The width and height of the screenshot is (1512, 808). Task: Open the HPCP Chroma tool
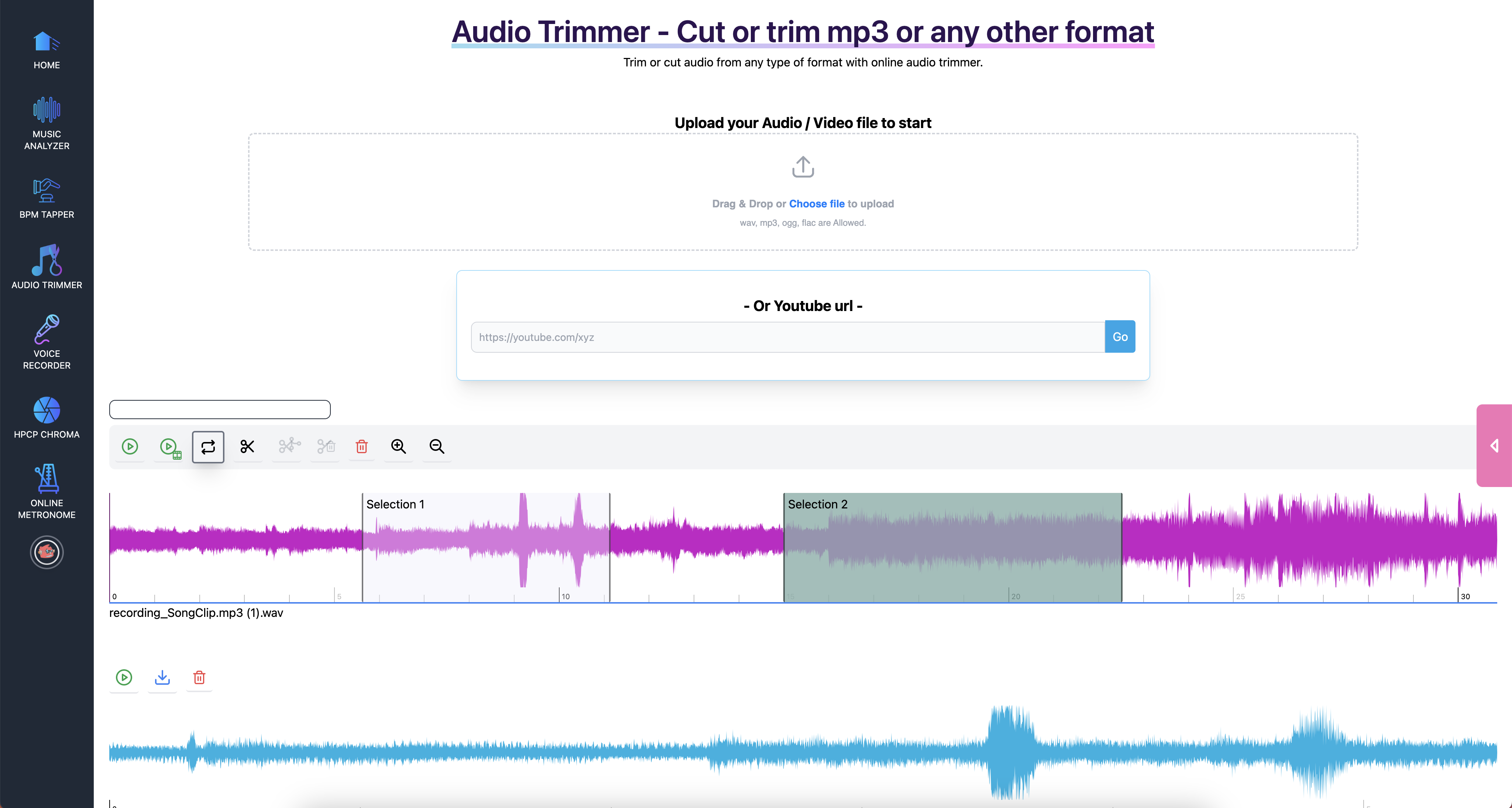pyautogui.click(x=47, y=418)
